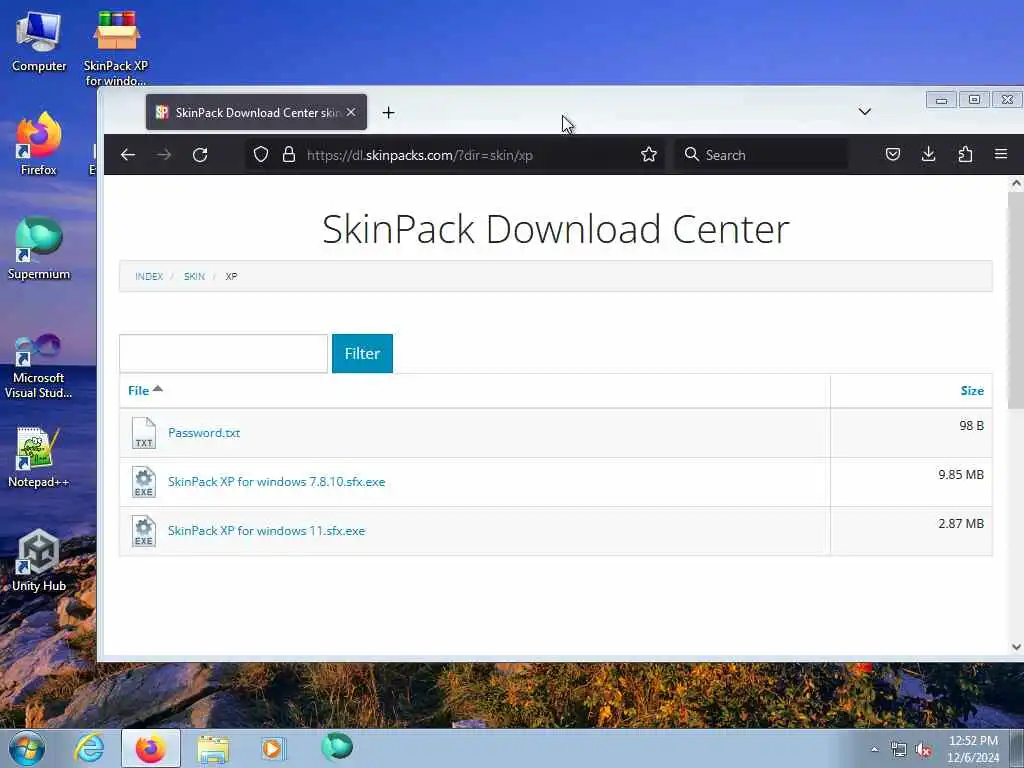Click the site security padlock icon

coord(289,155)
